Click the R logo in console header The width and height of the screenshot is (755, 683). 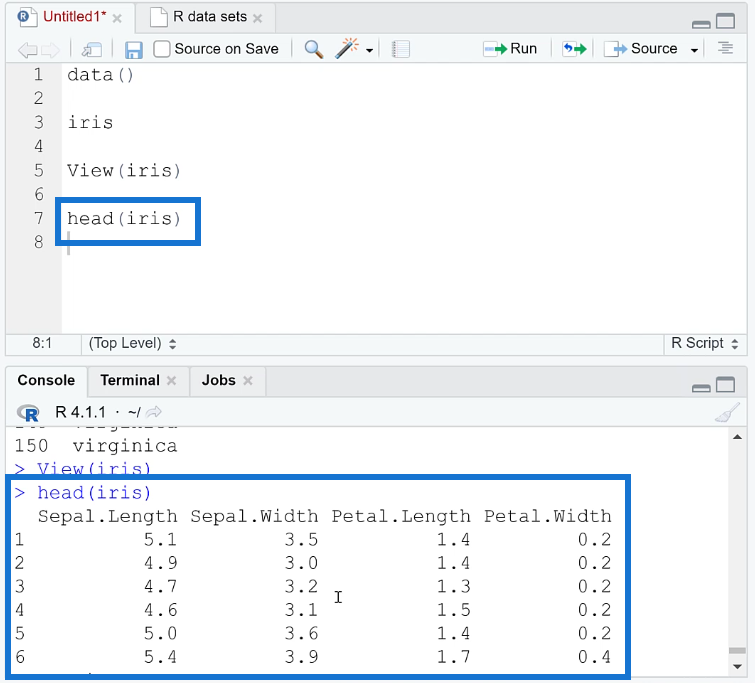27,413
